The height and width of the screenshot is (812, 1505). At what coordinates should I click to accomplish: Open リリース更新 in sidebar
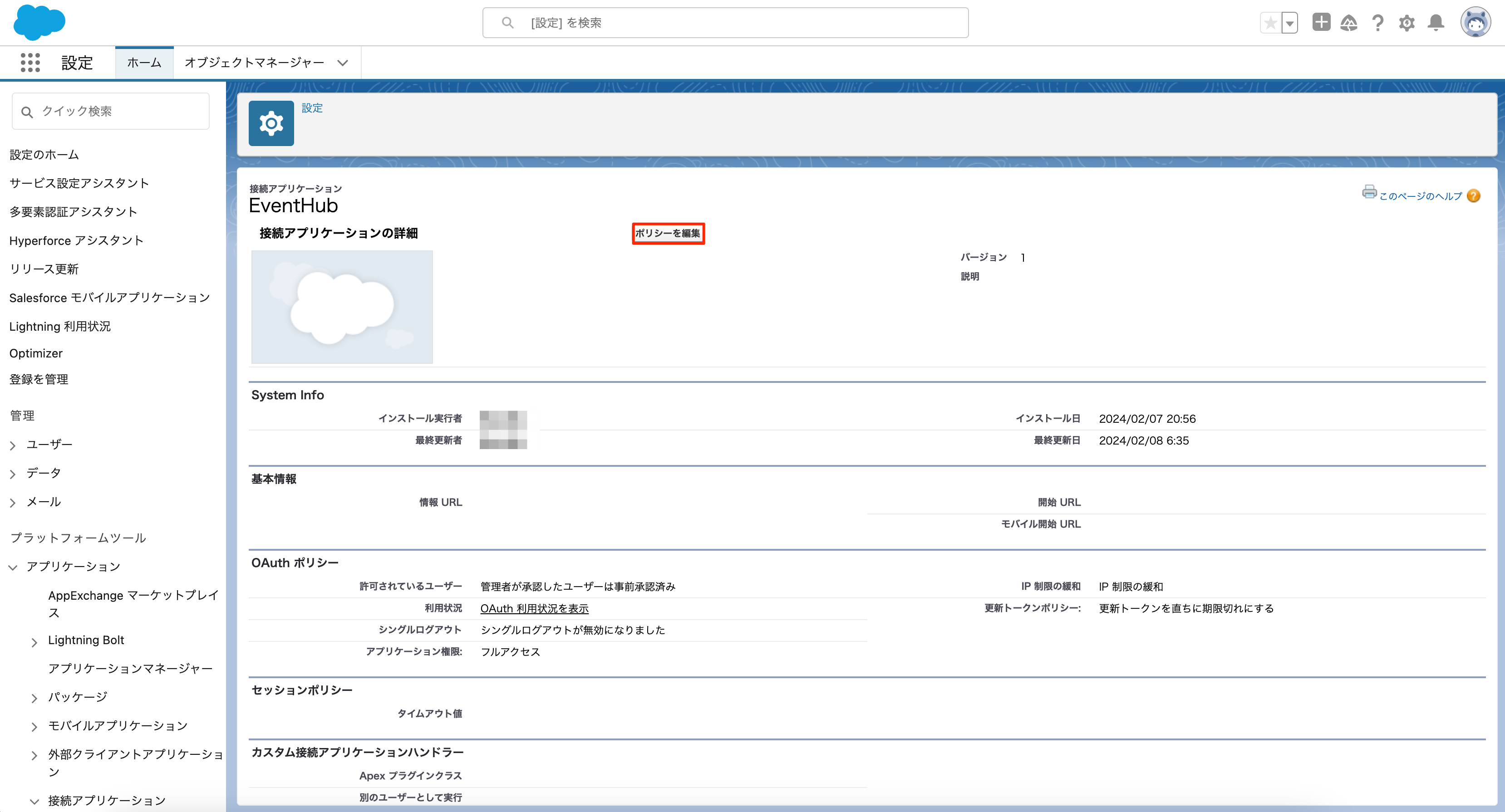point(44,269)
